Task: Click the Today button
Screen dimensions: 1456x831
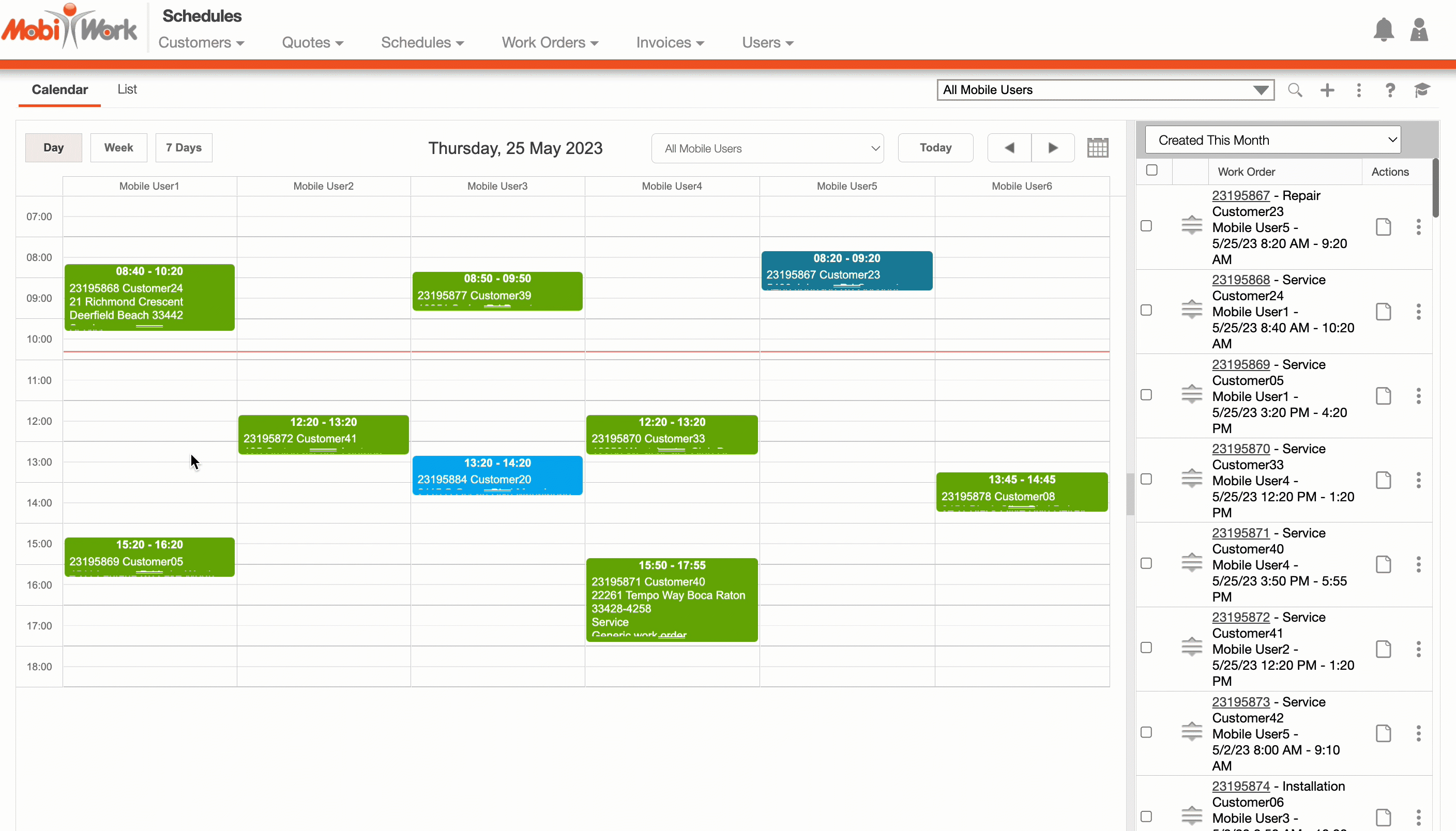Action: (x=935, y=148)
